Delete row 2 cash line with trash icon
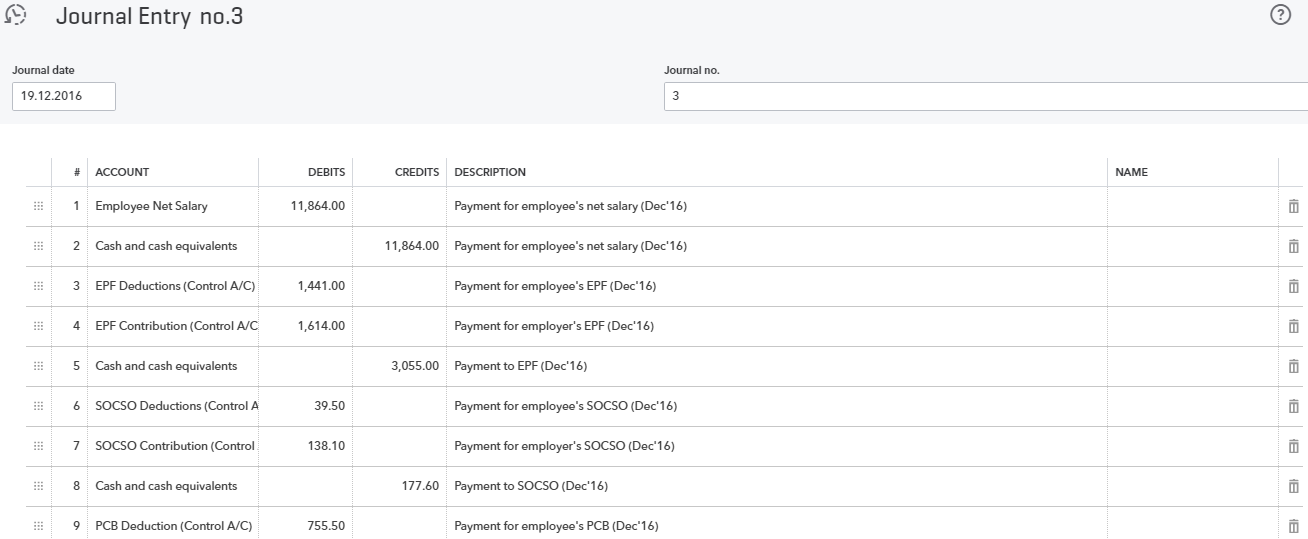The image size is (1308, 539). pyautogui.click(x=1293, y=246)
